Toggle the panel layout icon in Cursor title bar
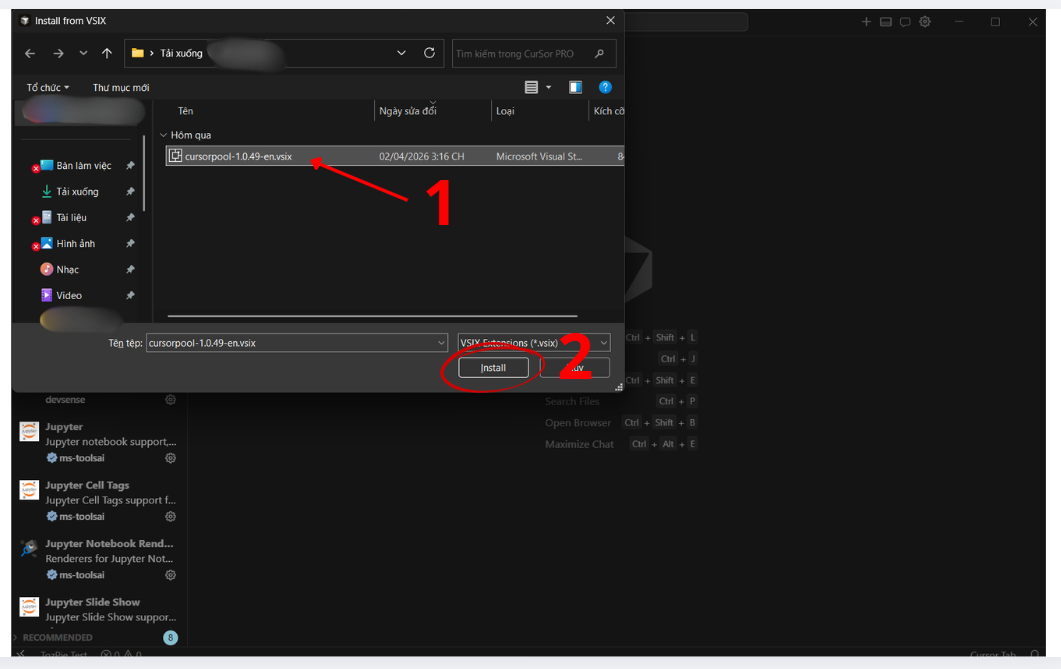This screenshot has height=669, width=1061. pyautogui.click(x=886, y=22)
